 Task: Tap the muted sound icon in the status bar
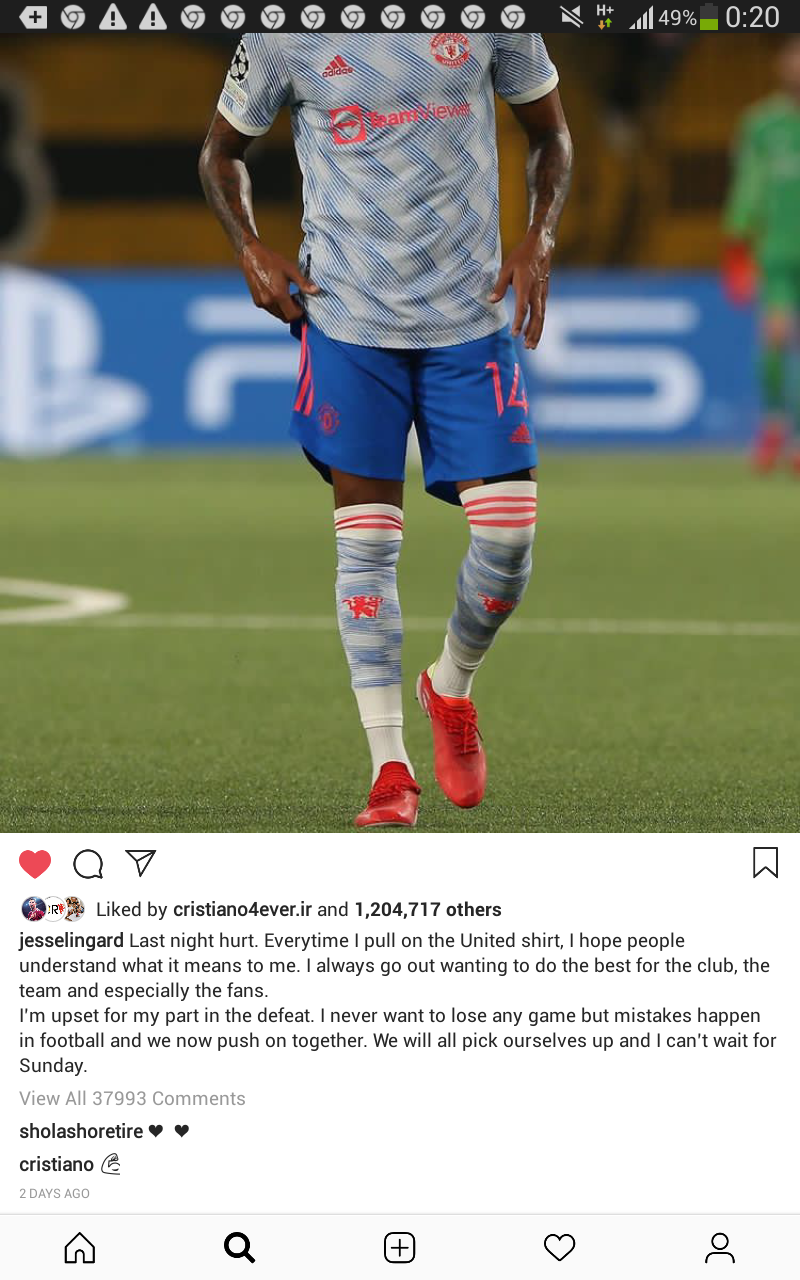pyautogui.click(x=571, y=16)
